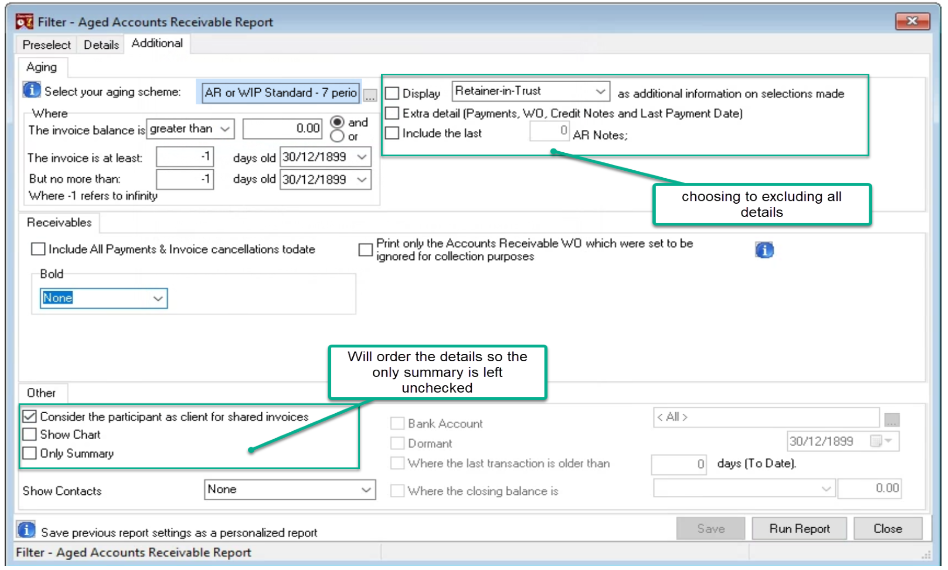Toggle the Bank Account checkbox
This screenshot has width=948, height=570.
pyautogui.click(x=397, y=424)
